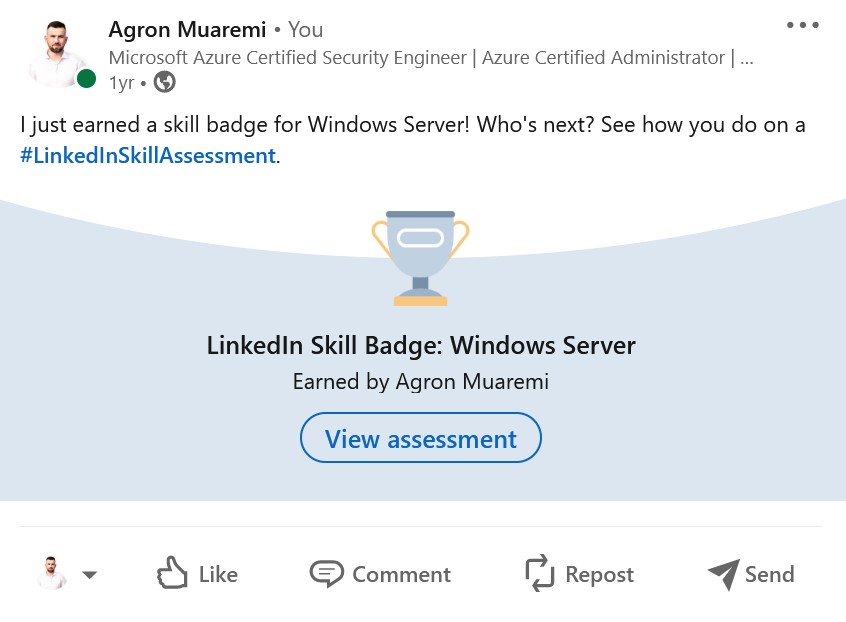Expand the react-as identity dropdown arrow
Screen dimensions: 846x622
click(x=89, y=575)
